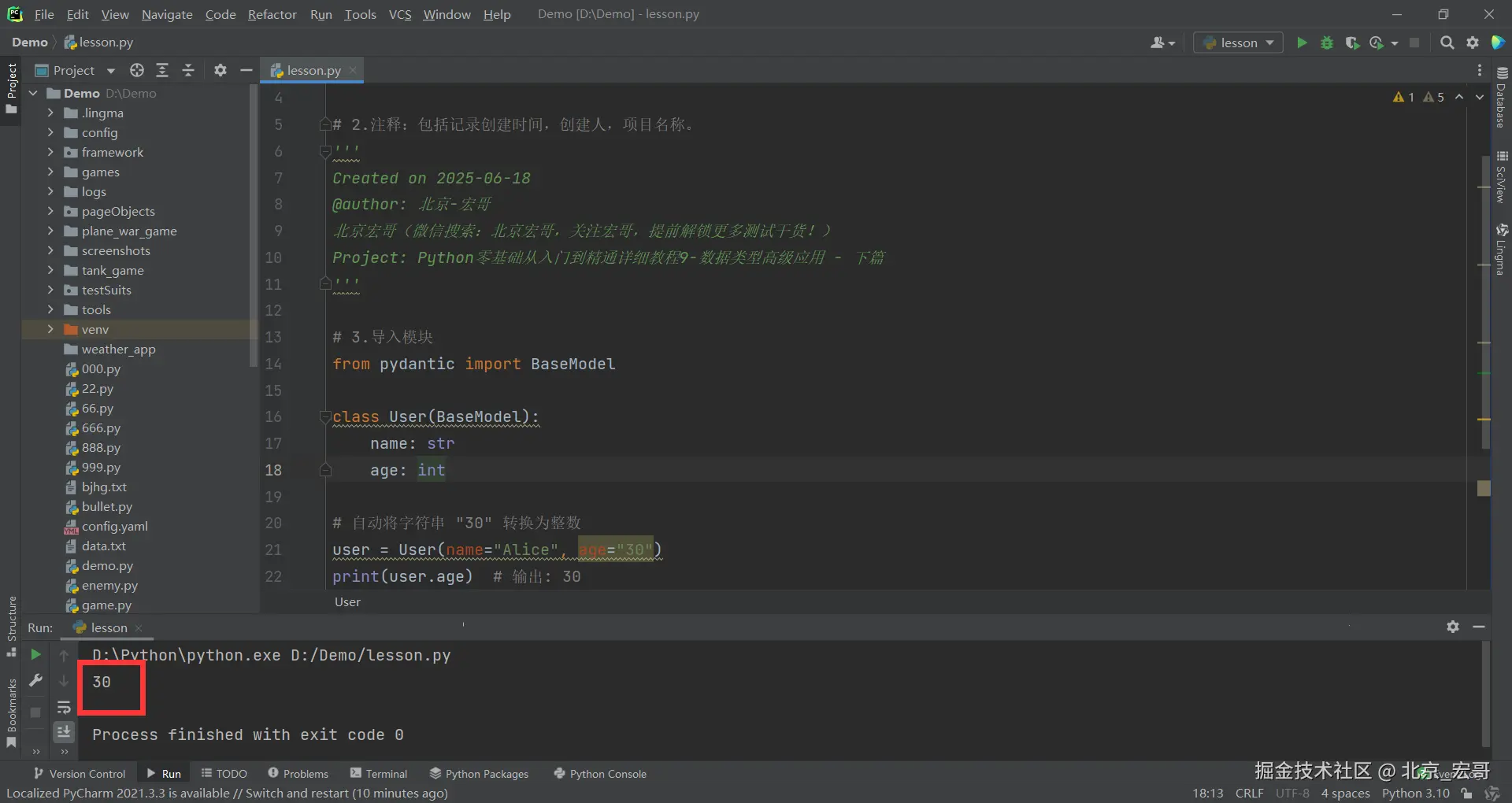Open Version Control tool window
This screenshot has width=1512, height=803.
pos(80,774)
